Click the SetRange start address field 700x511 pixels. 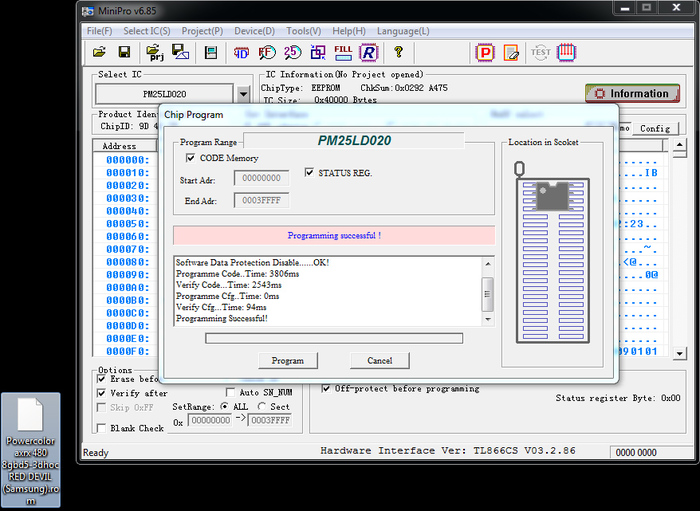coord(210,420)
